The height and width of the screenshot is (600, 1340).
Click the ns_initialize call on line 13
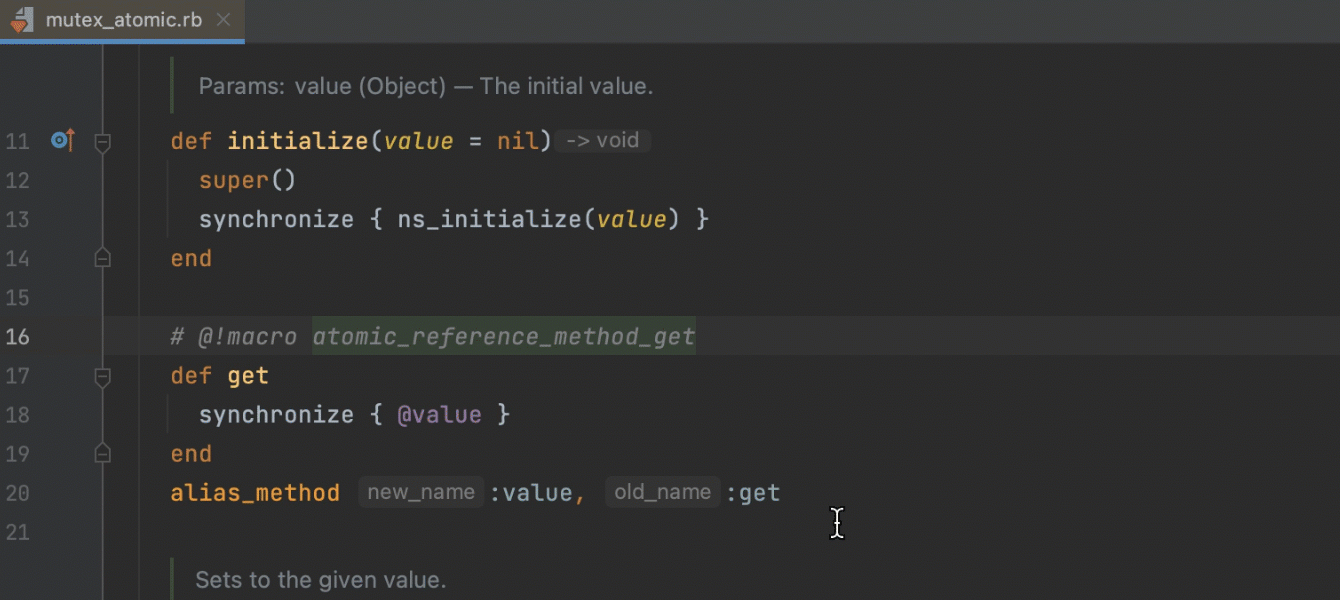[x=489, y=219]
